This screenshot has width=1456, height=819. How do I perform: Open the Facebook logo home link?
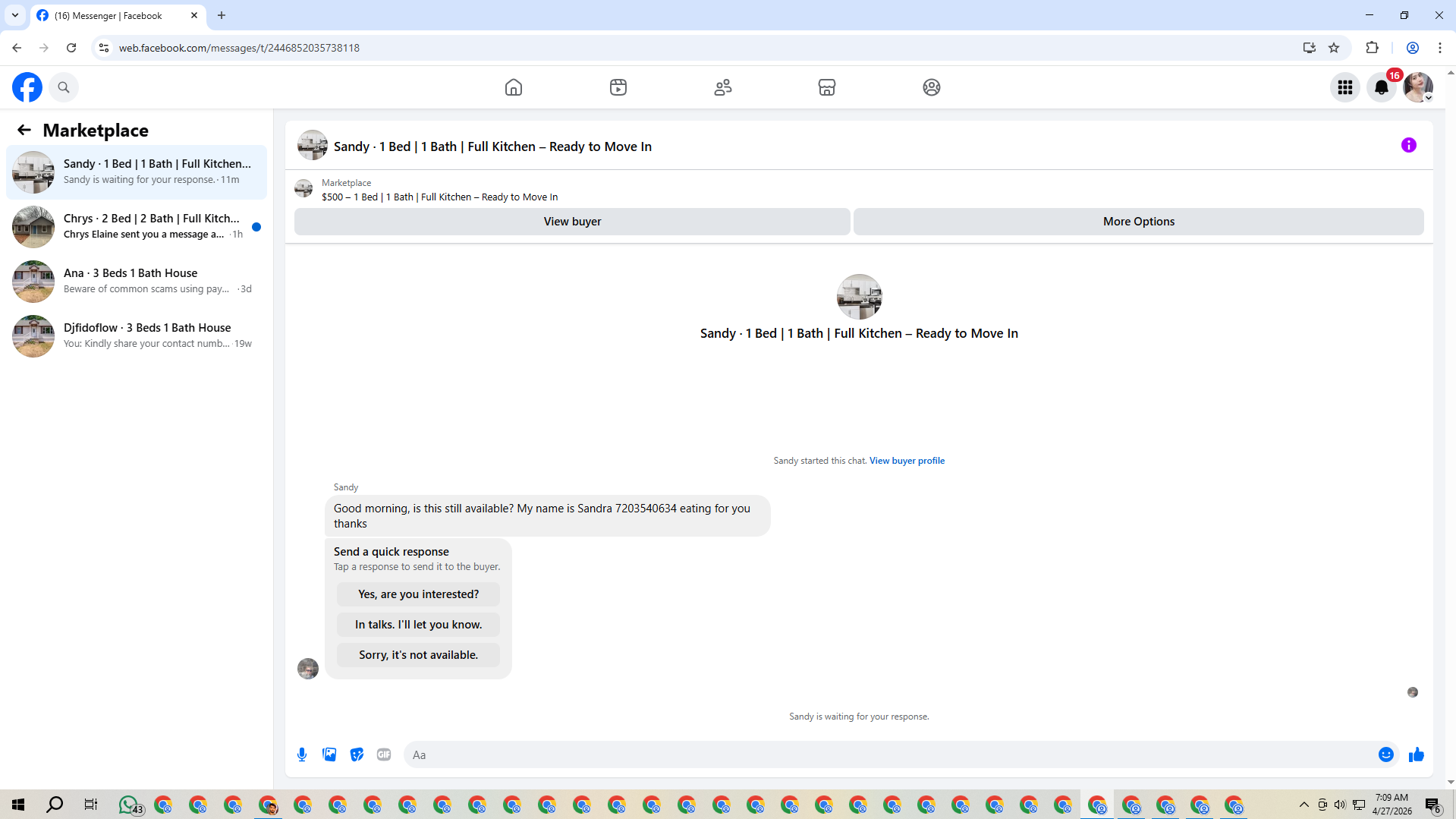coord(27,87)
